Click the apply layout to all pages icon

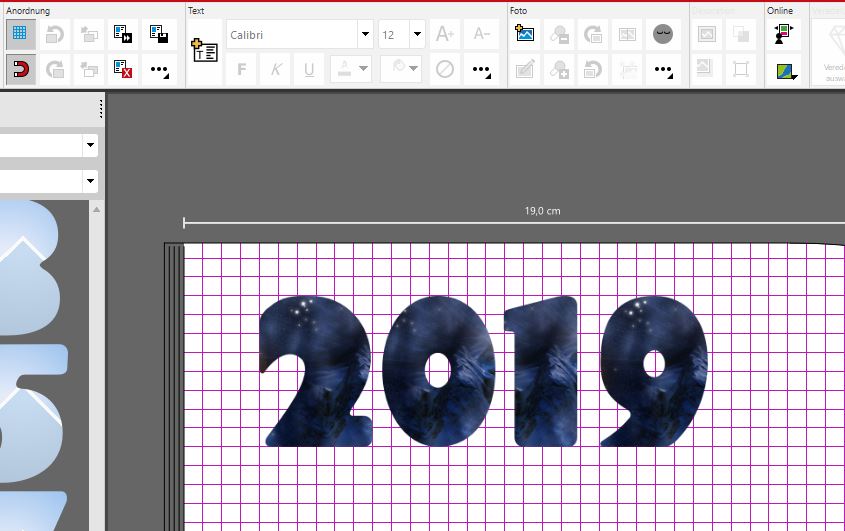pyautogui.click(x=123, y=35)
